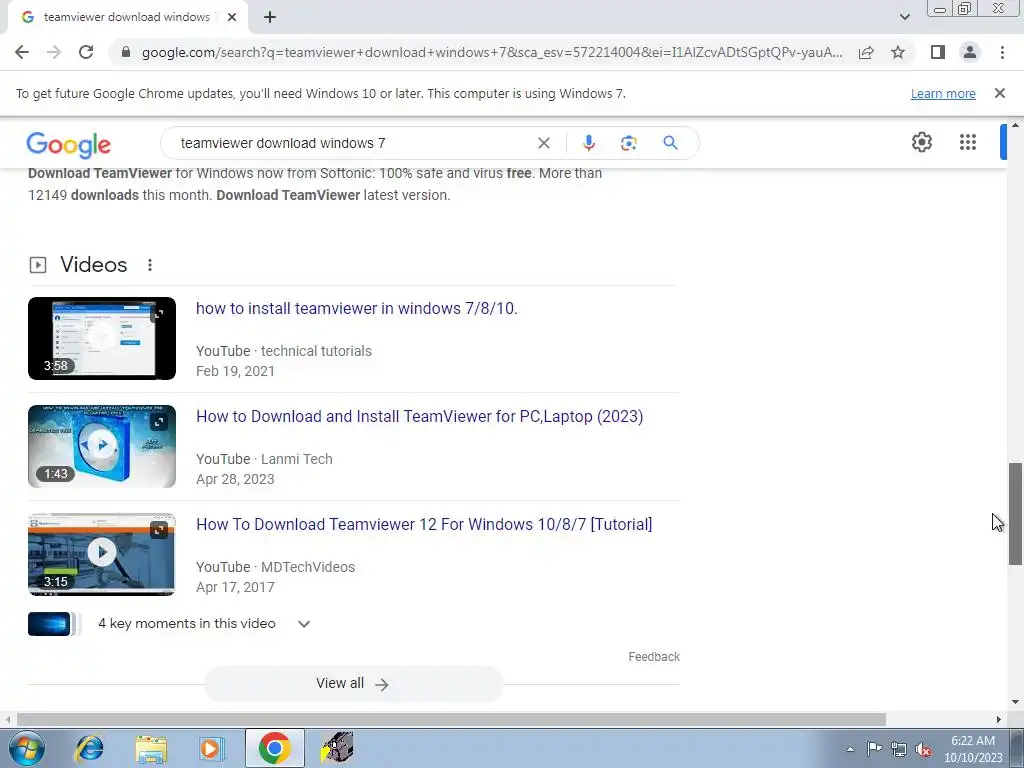Click the scroll-right arrow of the horizontal scrollbar

(x=998, y=720)
